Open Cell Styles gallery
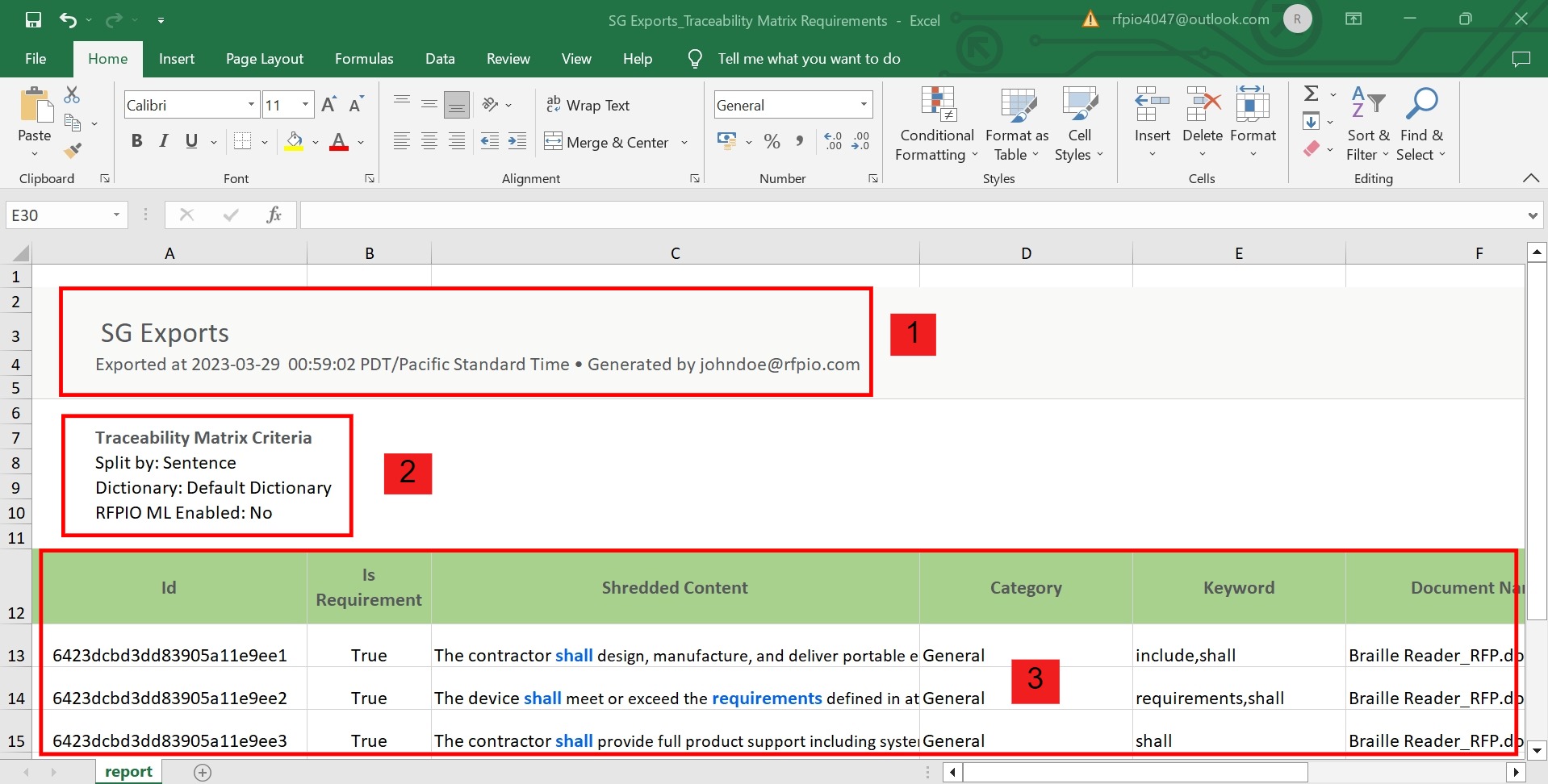1548x784 pixels. coord(1079,124)
